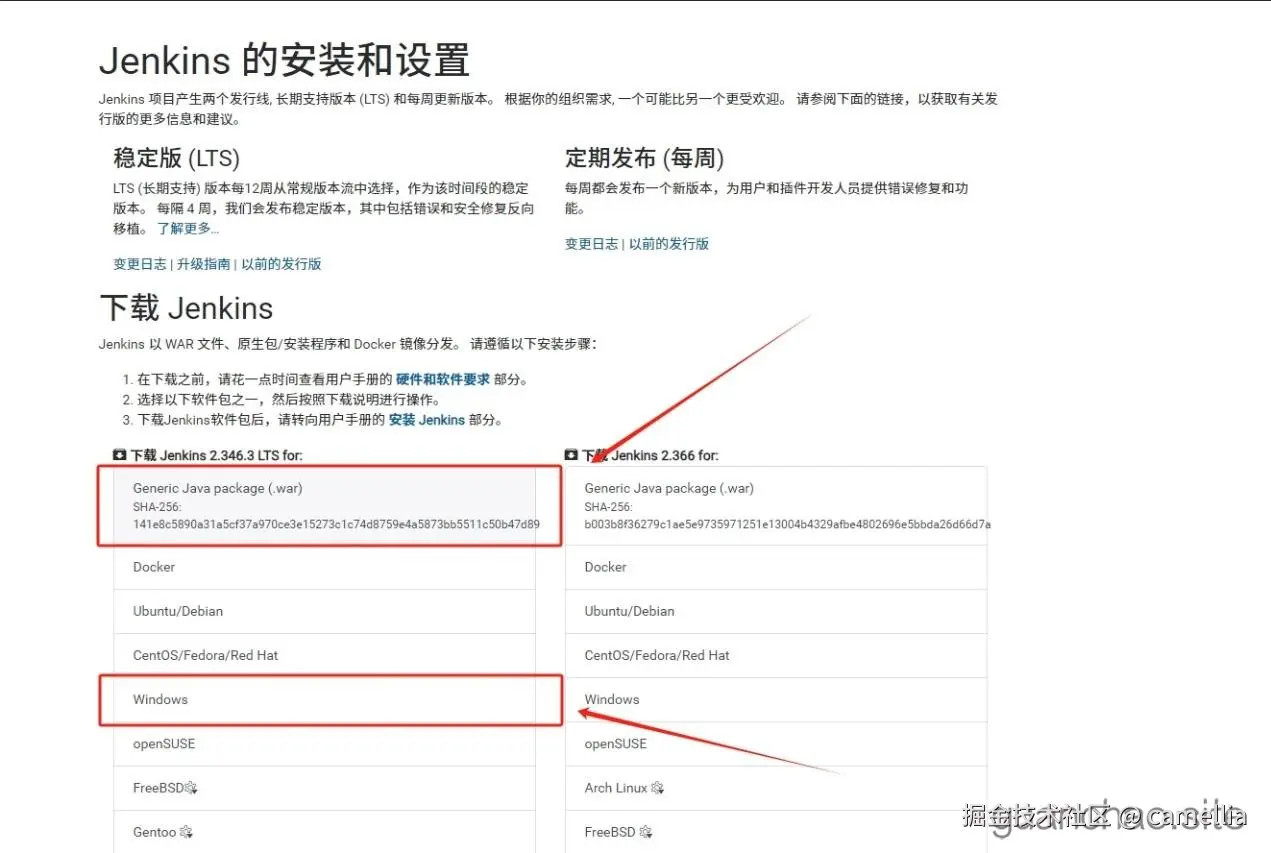Click the SHA-256 hash starting with 141e8c5890
The image size is (1271, 853).
336,524
